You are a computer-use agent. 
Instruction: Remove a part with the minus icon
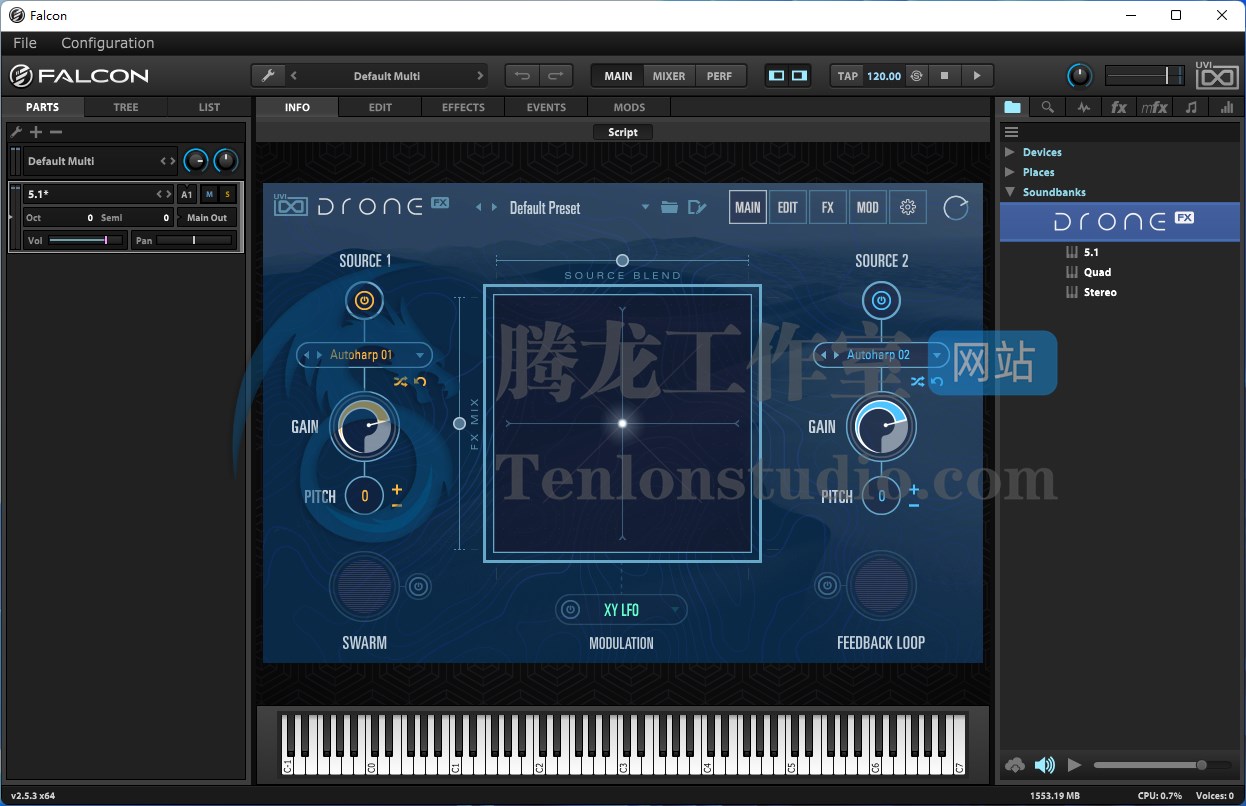point(56,132)
